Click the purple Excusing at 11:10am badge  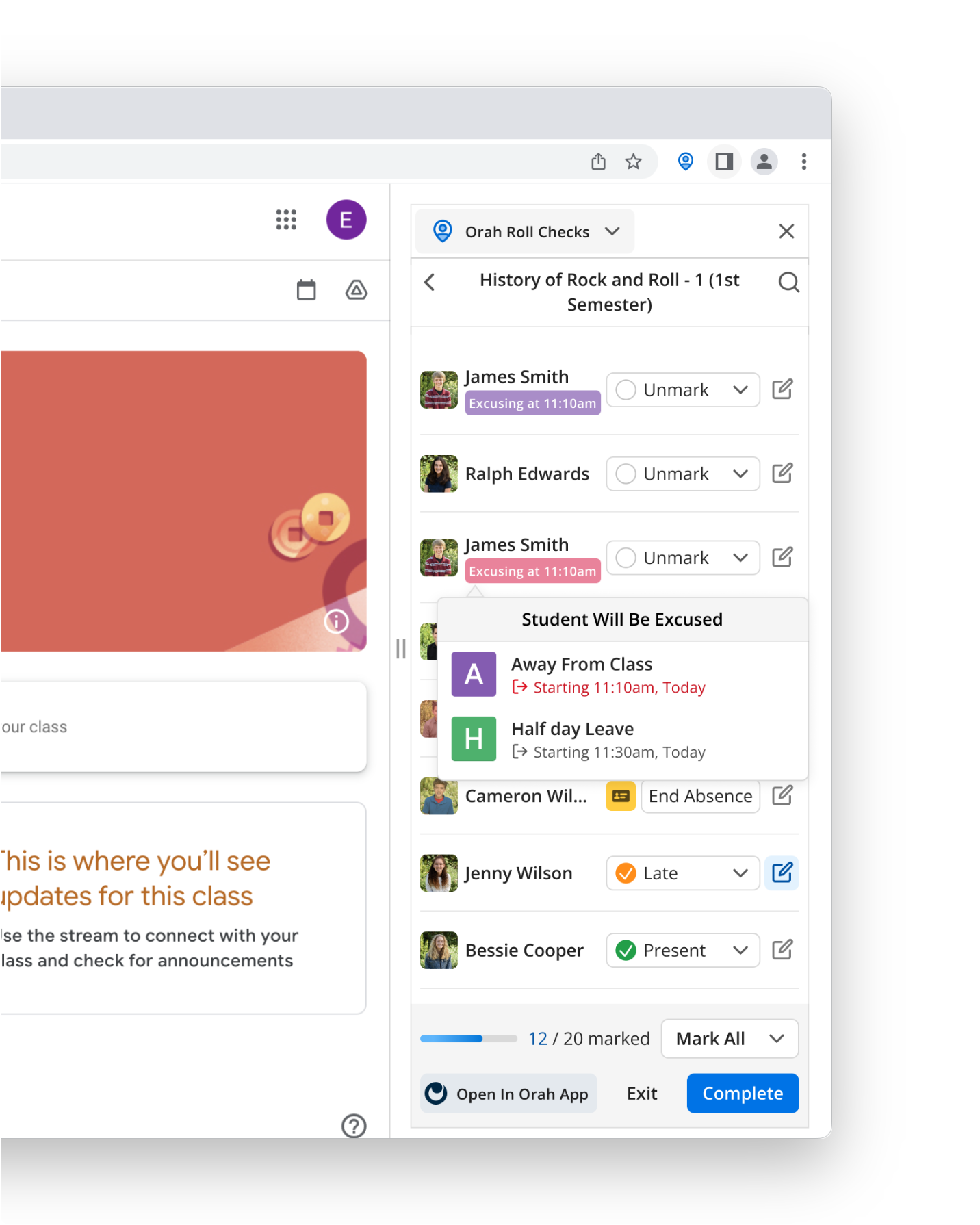pyautogui.click(x=532, y=403)
